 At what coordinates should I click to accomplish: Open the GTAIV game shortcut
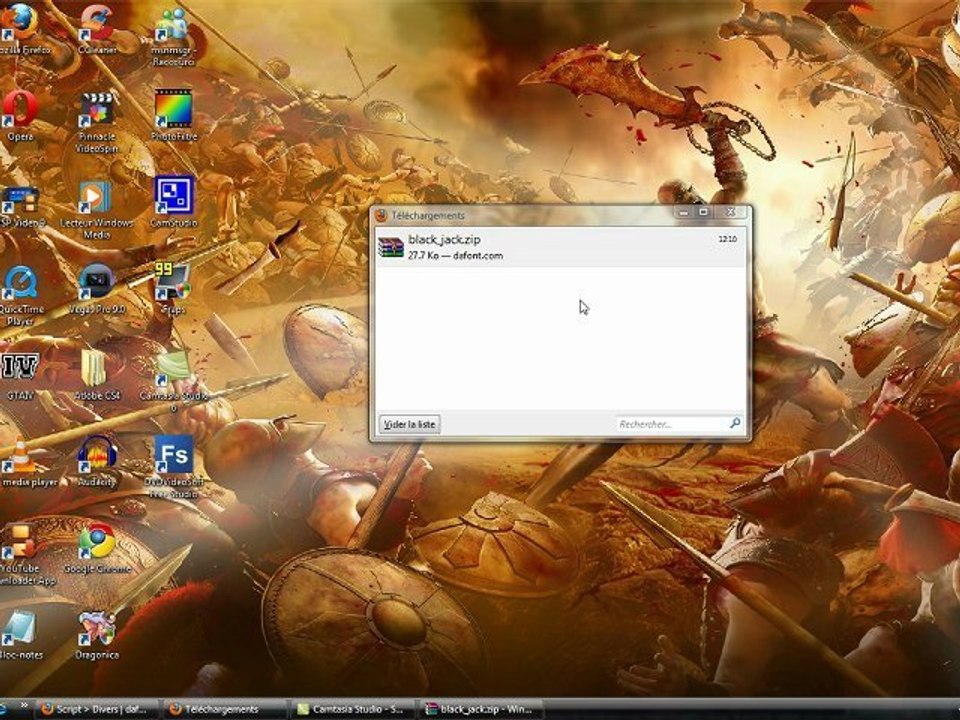tap(20, 376)
